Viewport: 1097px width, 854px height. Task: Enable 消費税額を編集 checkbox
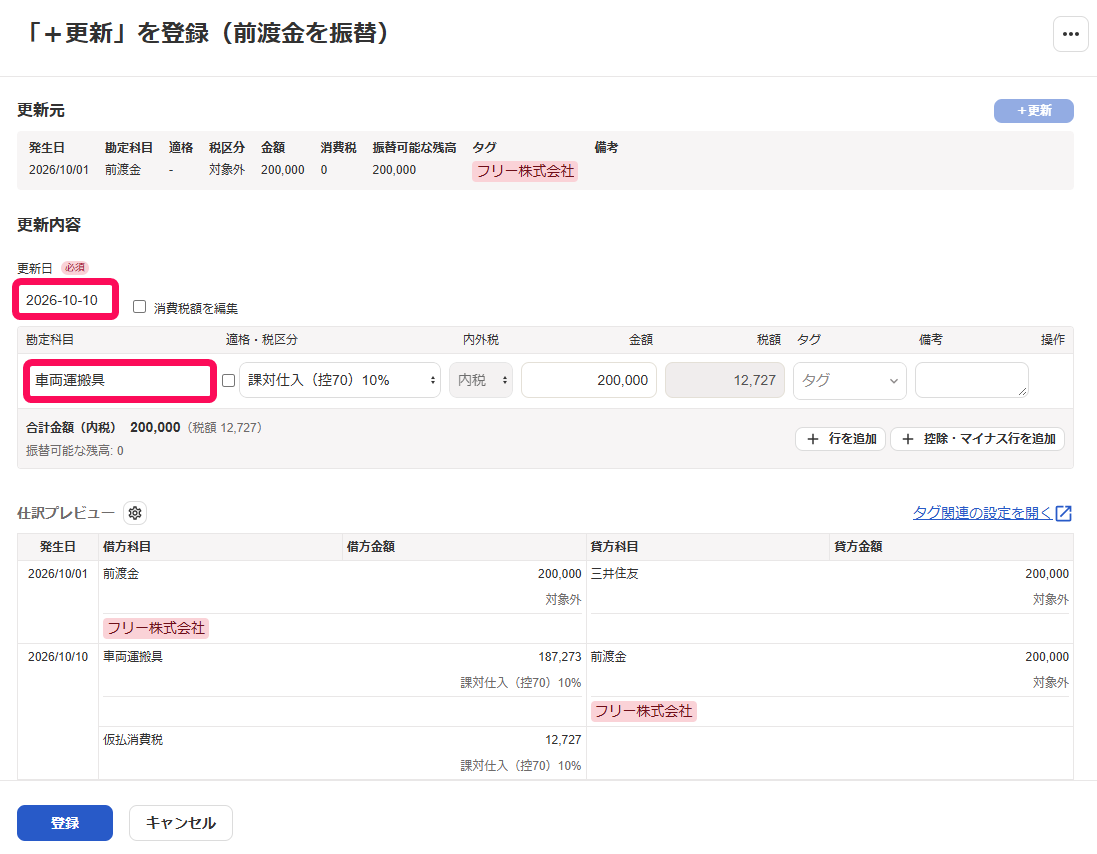pyautogui.click(x=140, y=307)
